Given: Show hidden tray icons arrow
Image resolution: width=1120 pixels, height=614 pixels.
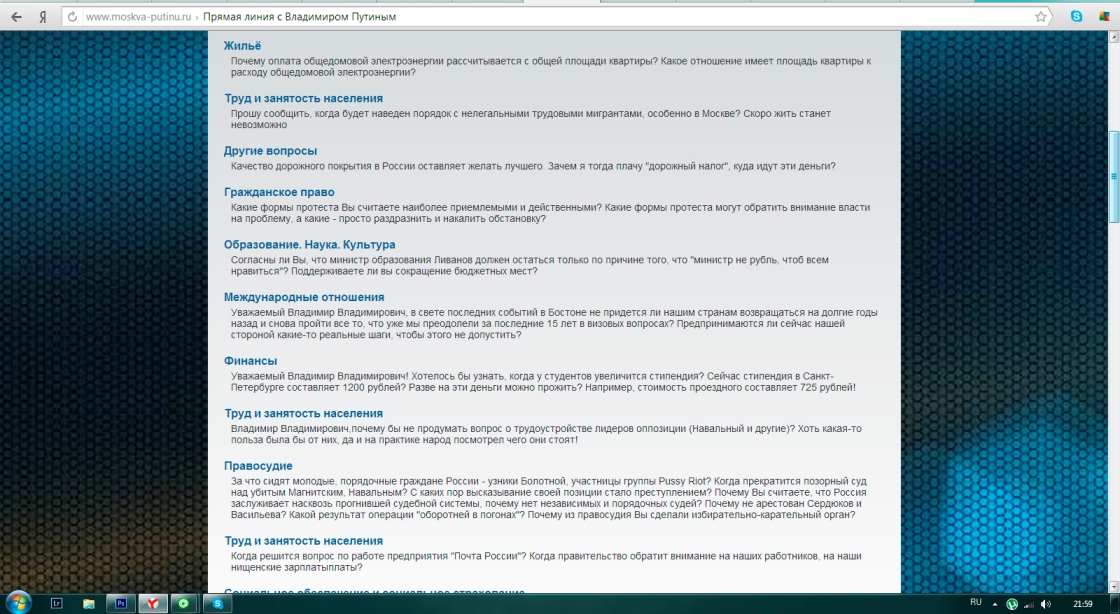Looking at the screenshot, I should [x=994, y=604].
